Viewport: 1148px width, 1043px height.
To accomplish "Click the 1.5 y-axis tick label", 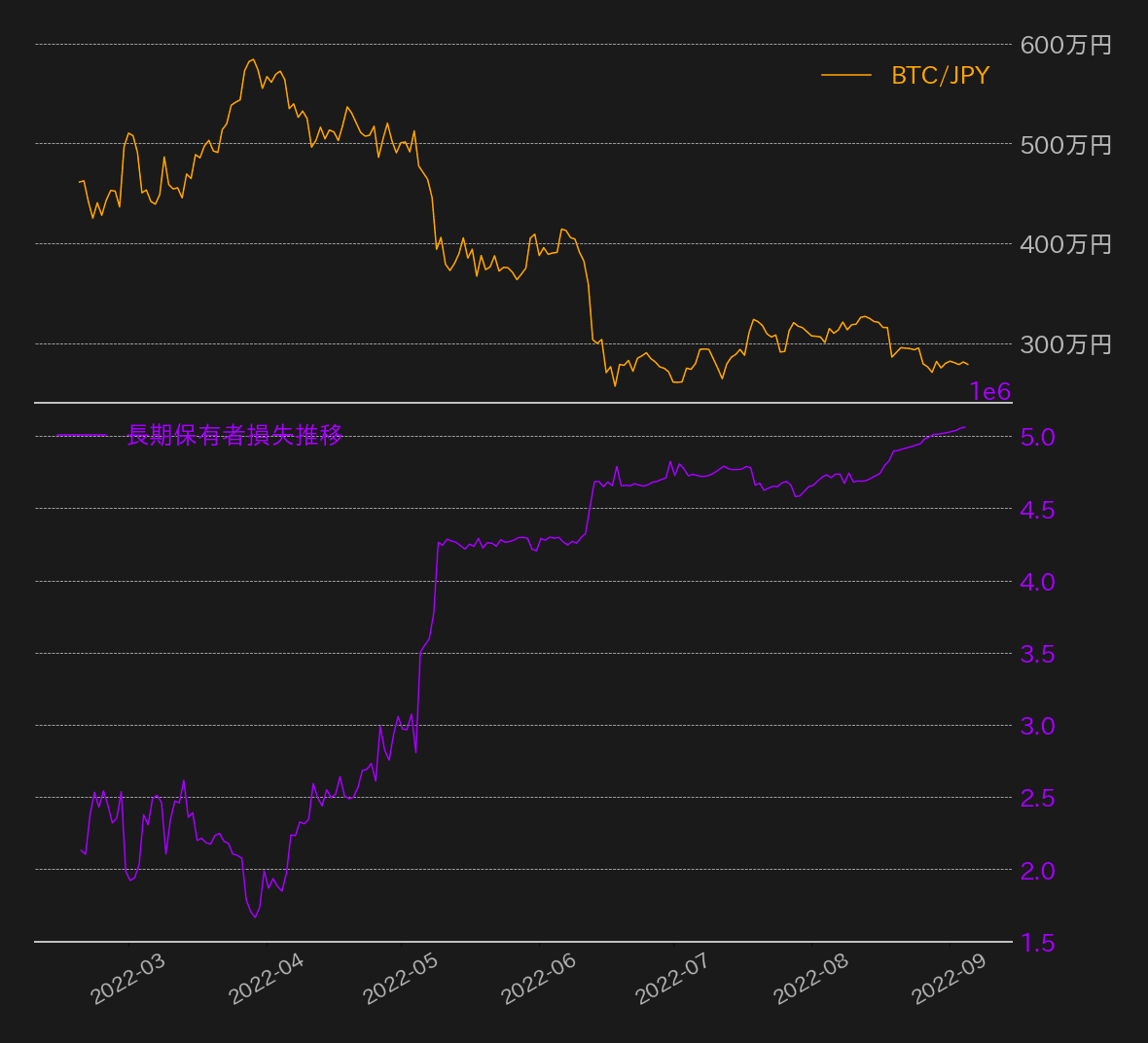I will [x=1037, y=943].
